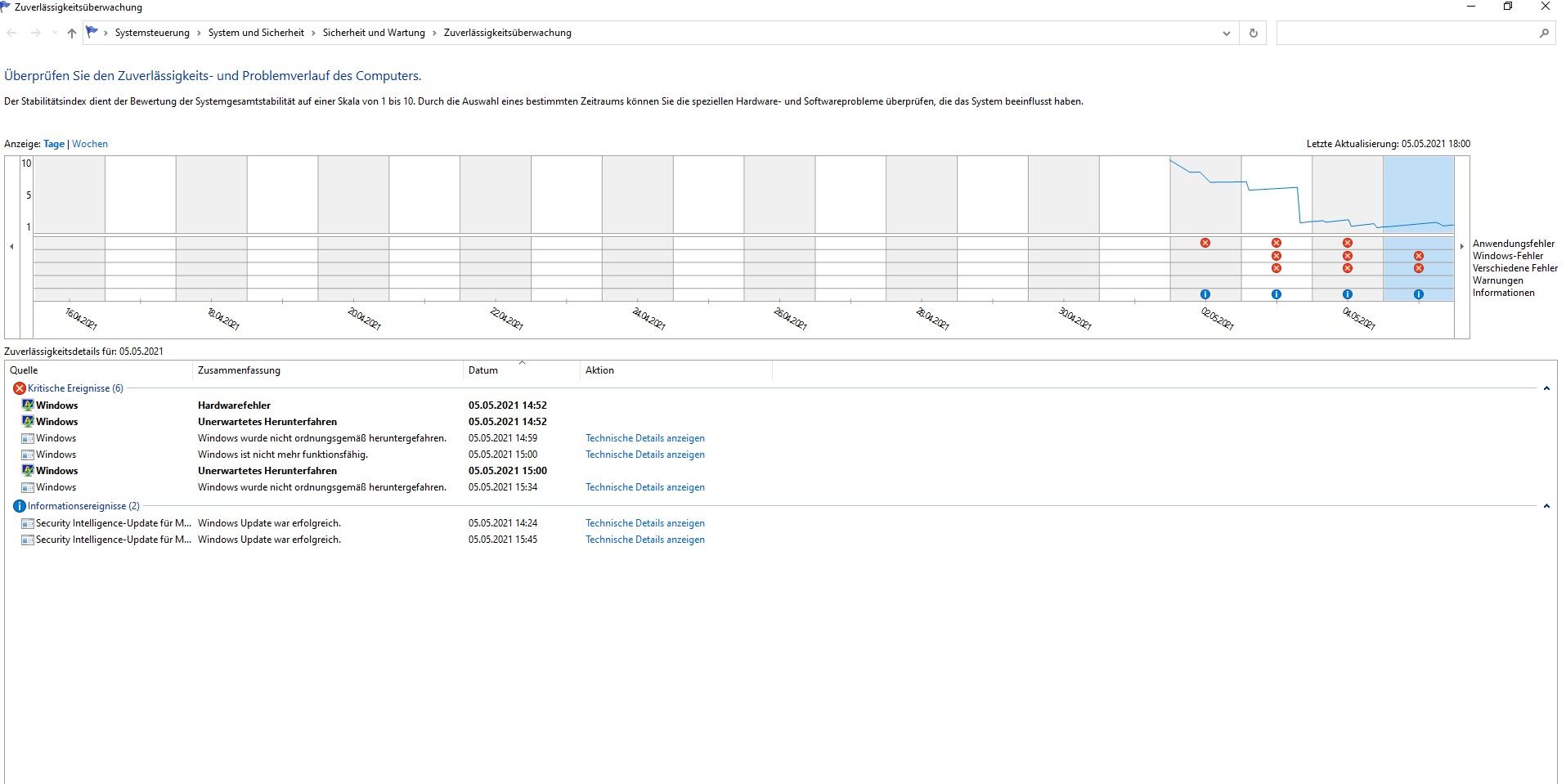Sort list by Aktion column header

point(676,370)
